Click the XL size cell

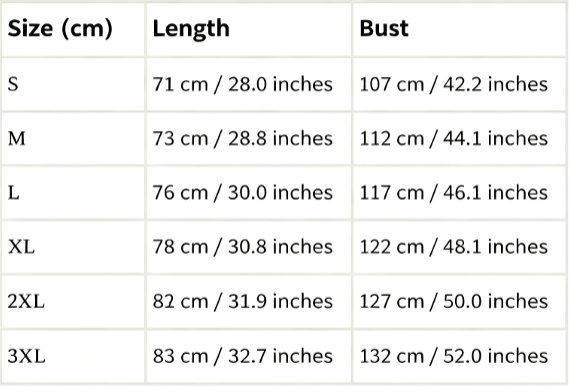click(x=73, y=247)
